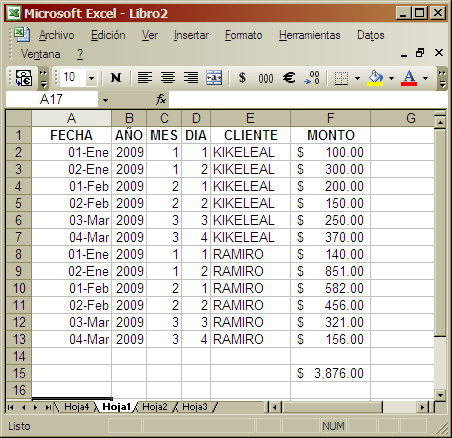This screenshot has height=438, width=452.
Task: Open the Formato menu
Action: (243, 35)
